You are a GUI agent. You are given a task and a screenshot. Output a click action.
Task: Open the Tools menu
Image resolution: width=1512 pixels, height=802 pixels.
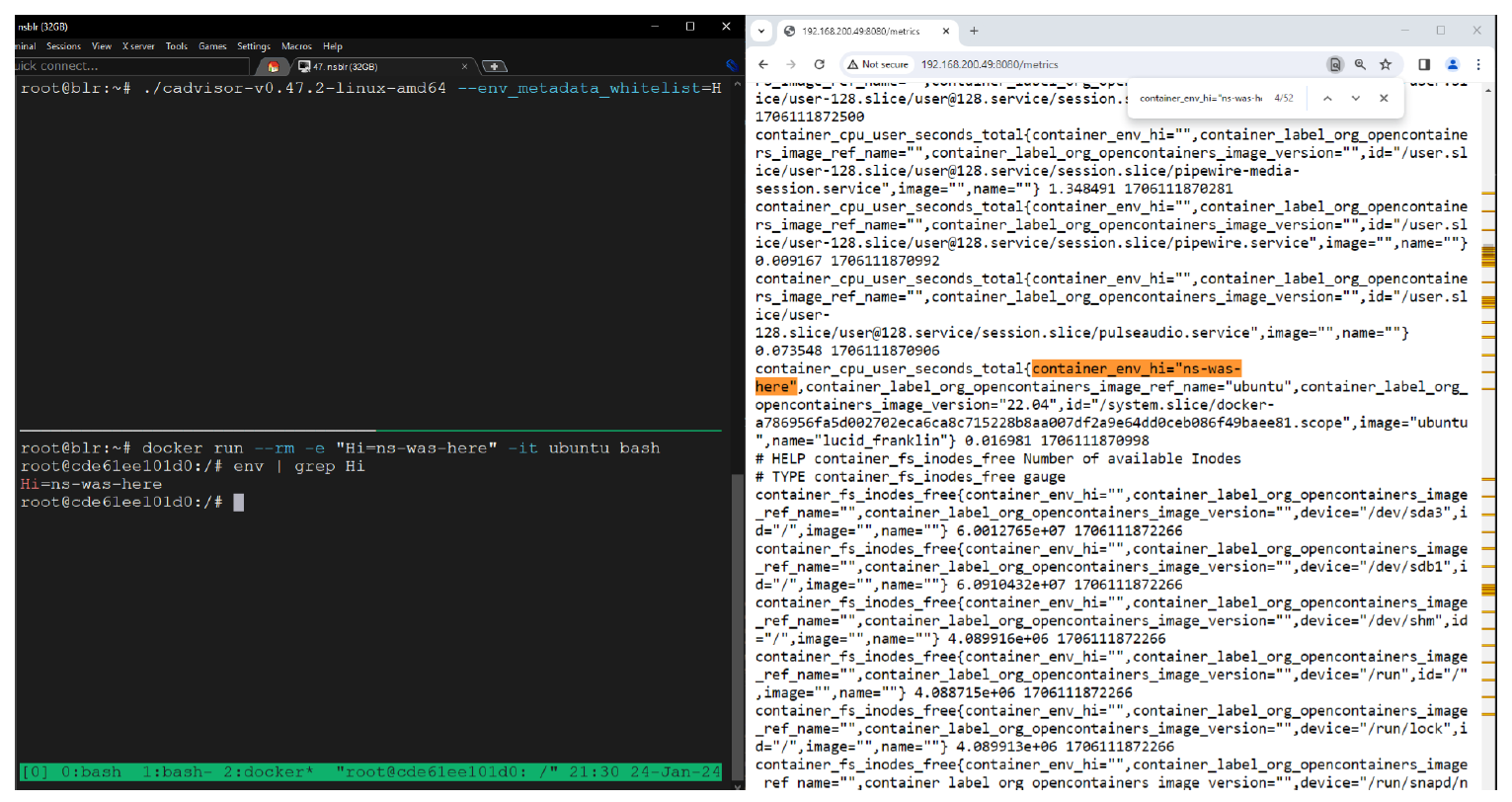tap(177, 46)
